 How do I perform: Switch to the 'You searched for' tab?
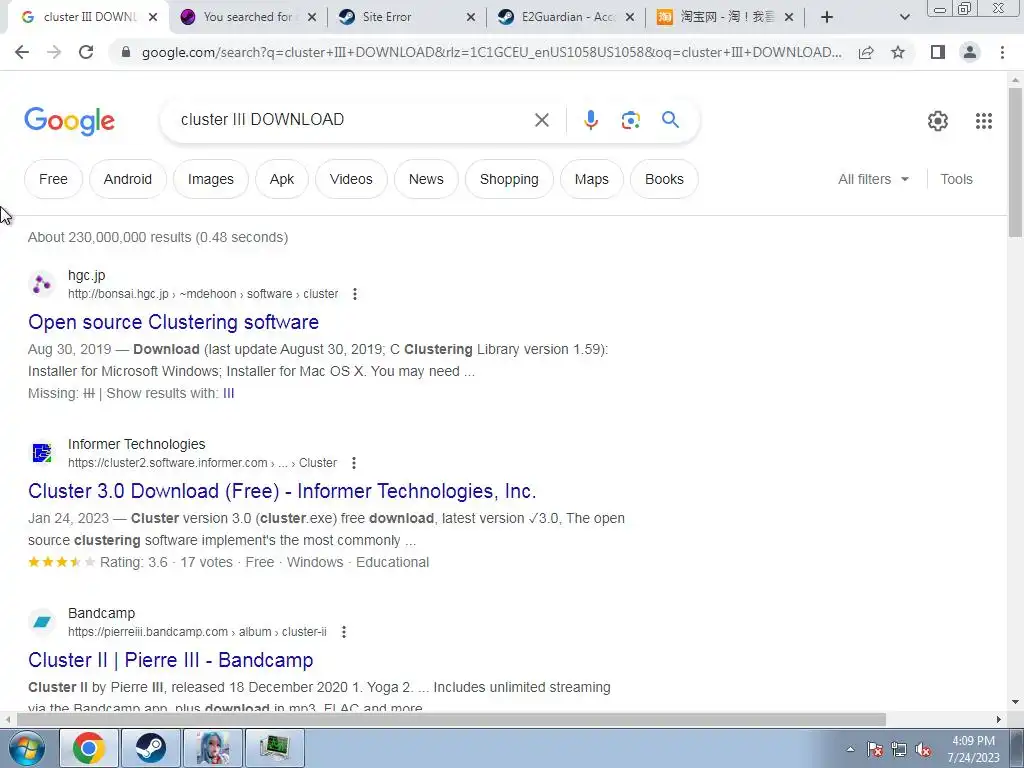(x=246, y=17)
